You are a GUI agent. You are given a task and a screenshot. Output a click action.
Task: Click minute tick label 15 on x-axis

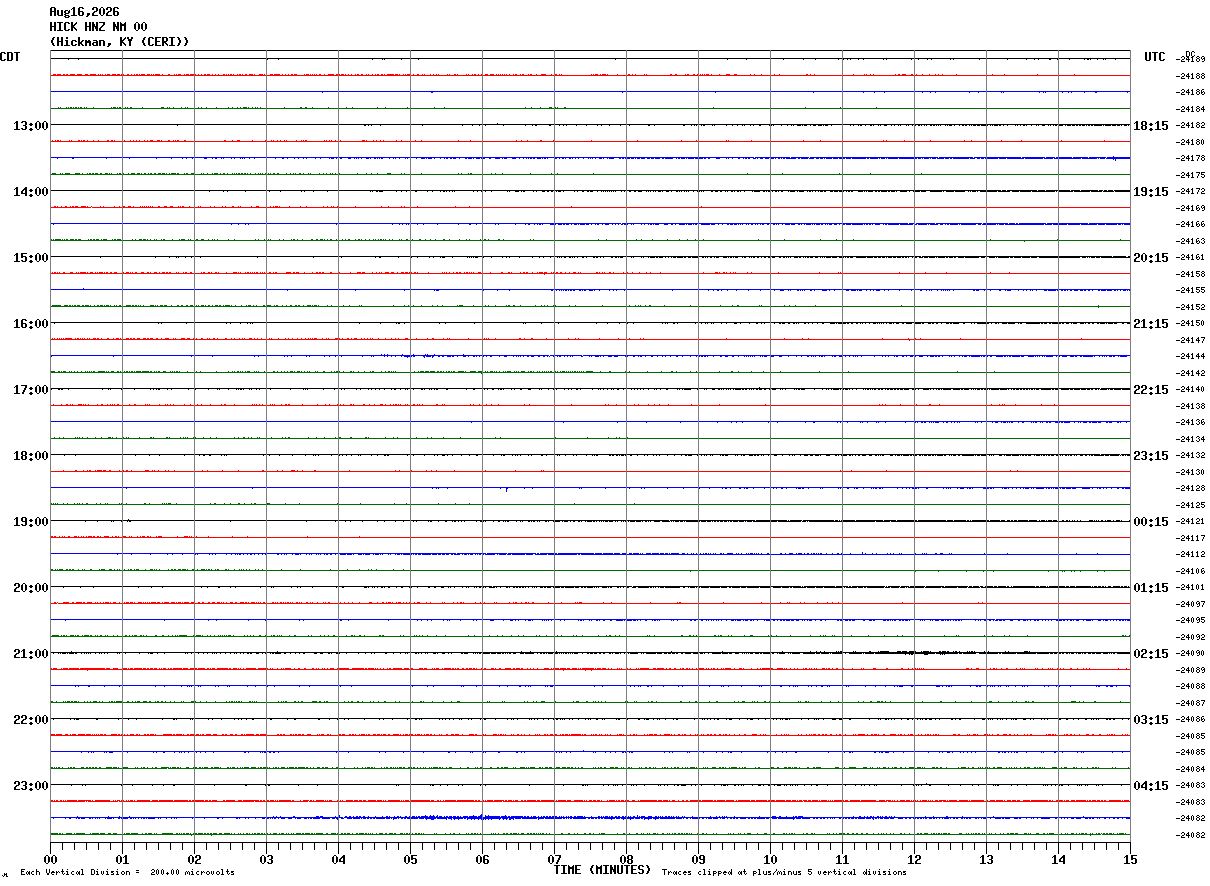tap(1130, 859)
